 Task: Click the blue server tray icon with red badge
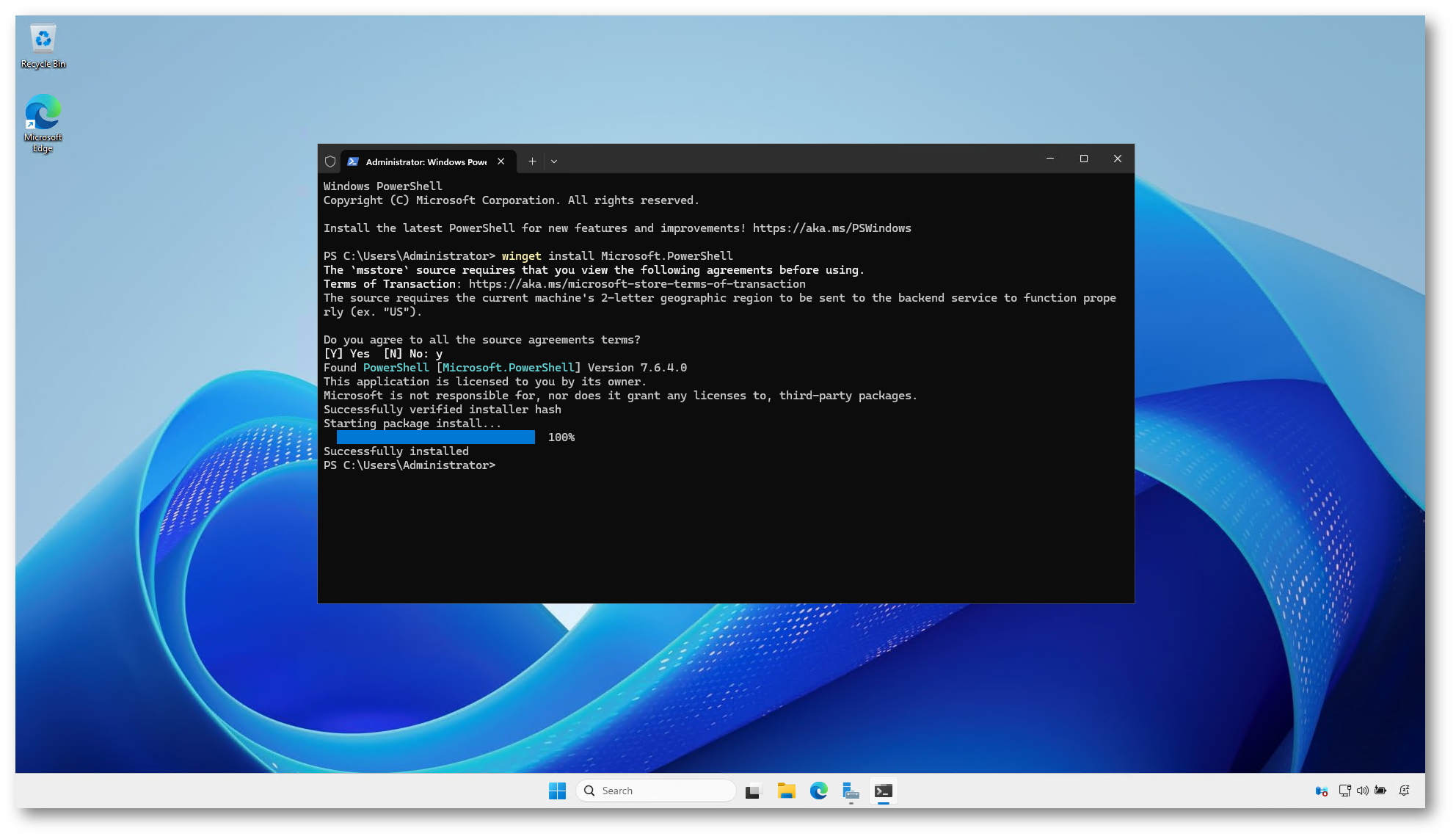[1322, 791]
